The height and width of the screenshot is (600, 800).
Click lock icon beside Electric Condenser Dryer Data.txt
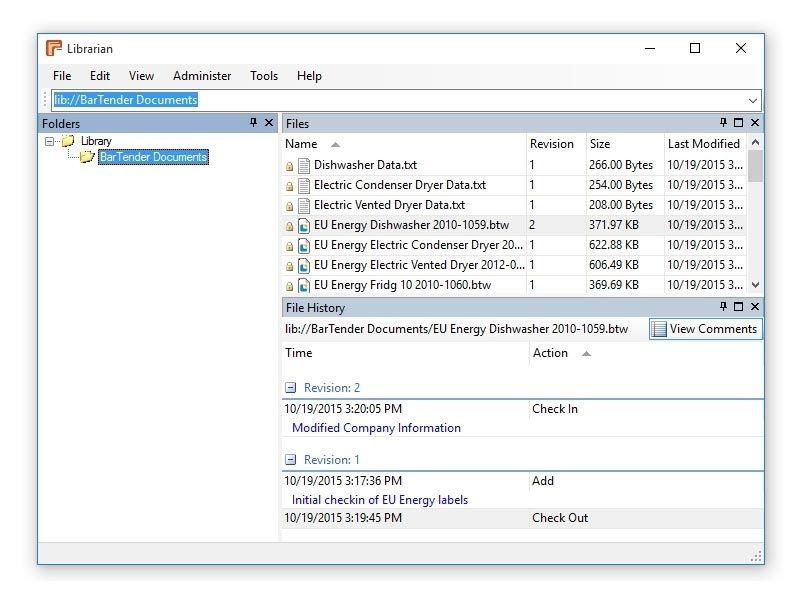coord(289,186)
